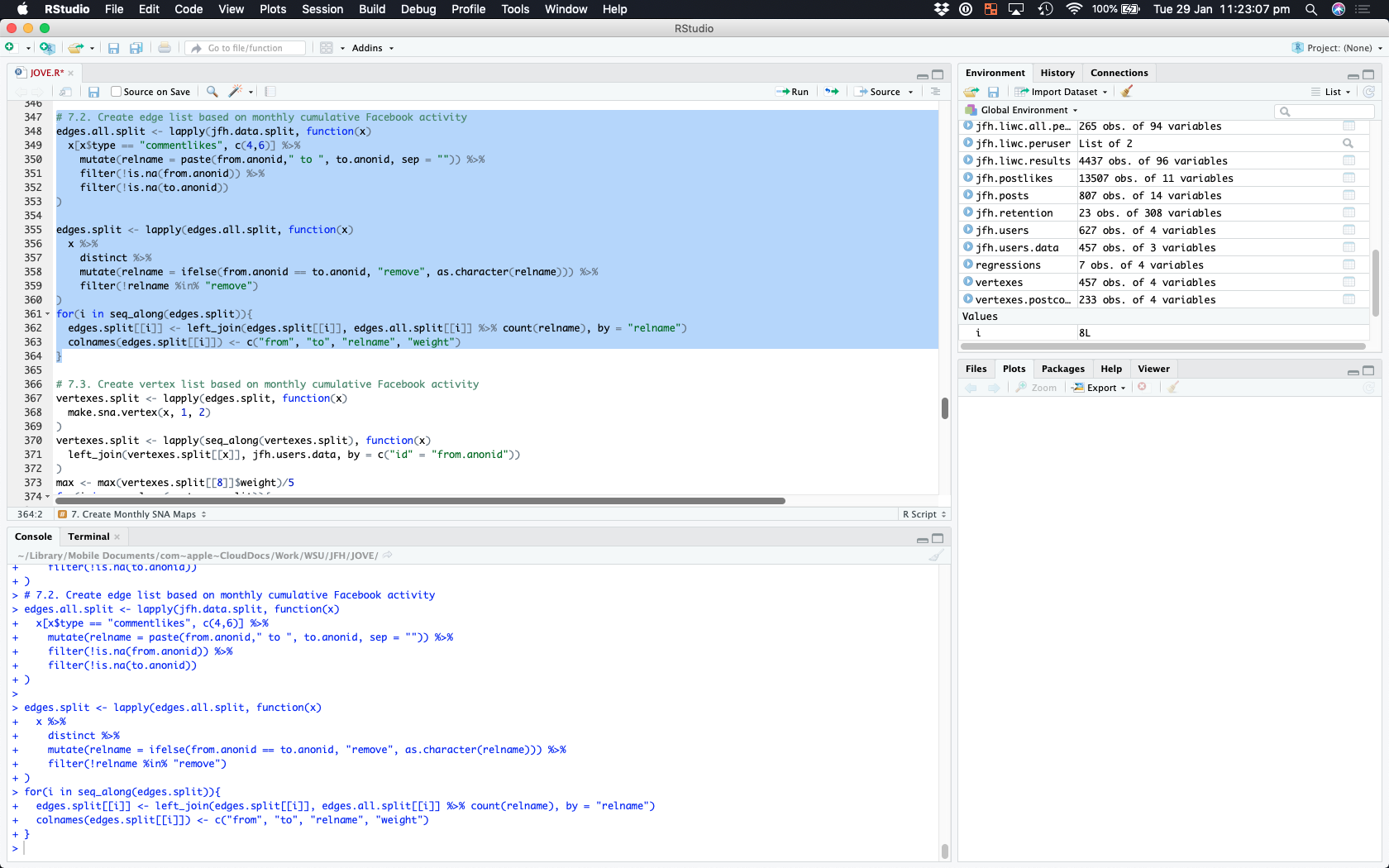Open the Global Environment dropdown

click(x=1024, y=110)
